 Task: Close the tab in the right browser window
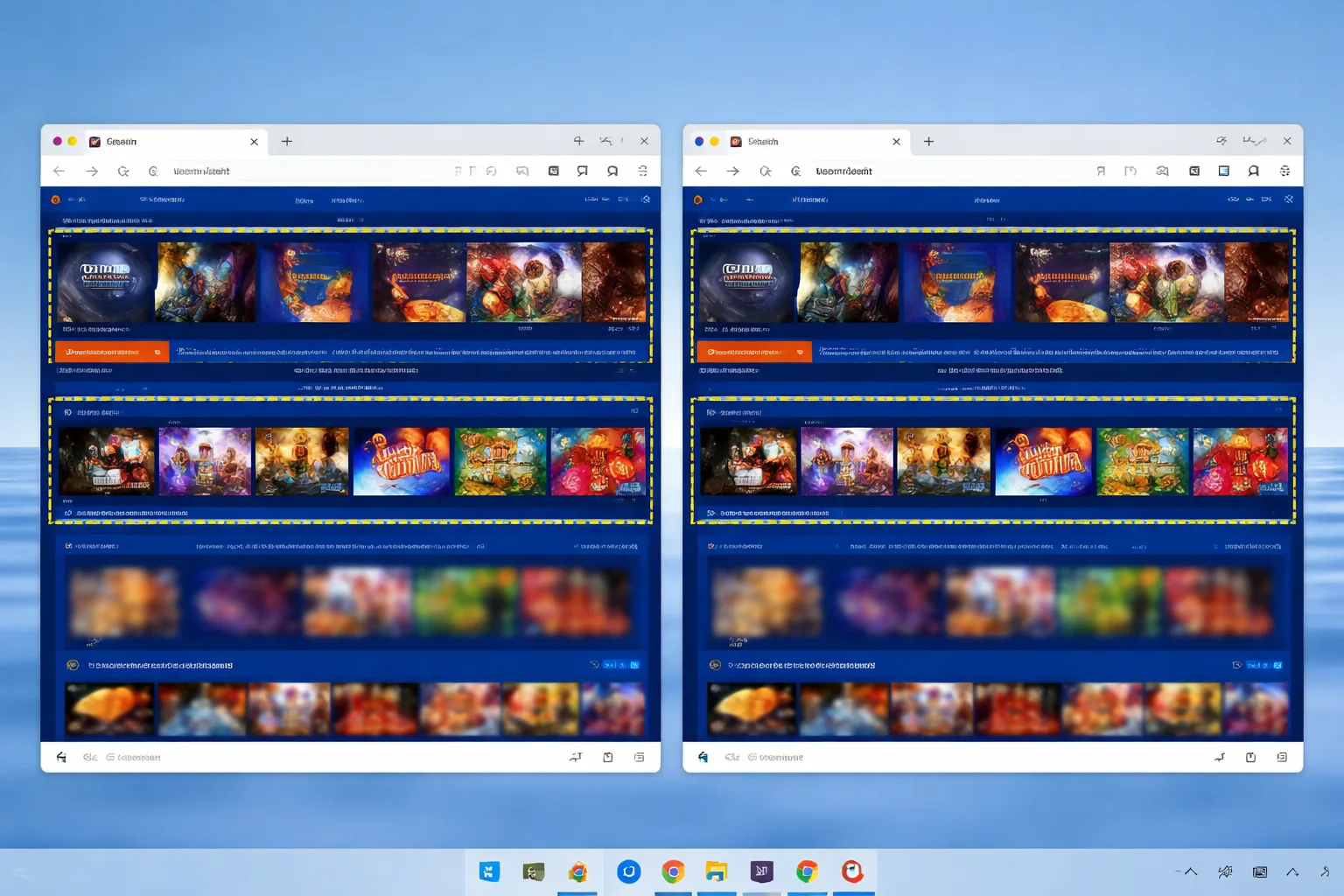click(x=896, y=142)
